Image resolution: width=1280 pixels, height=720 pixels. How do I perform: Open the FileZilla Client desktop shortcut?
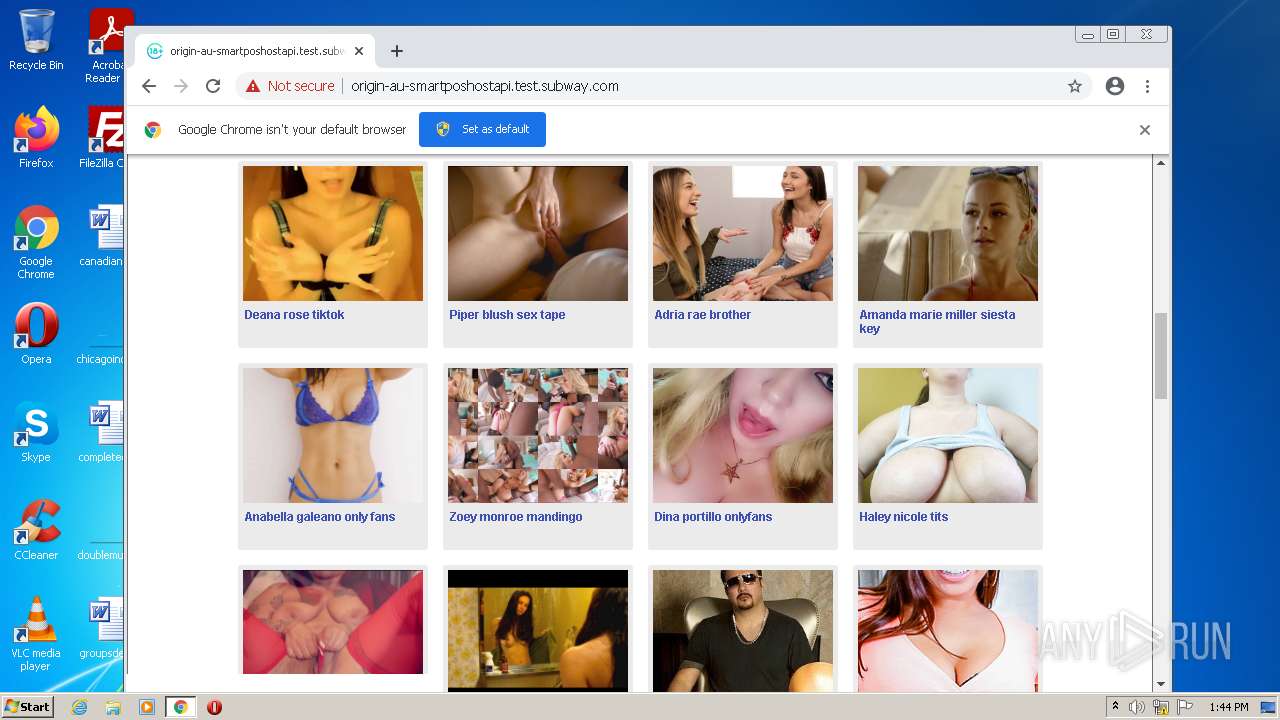pyautogui.click(x=104, y=137)
